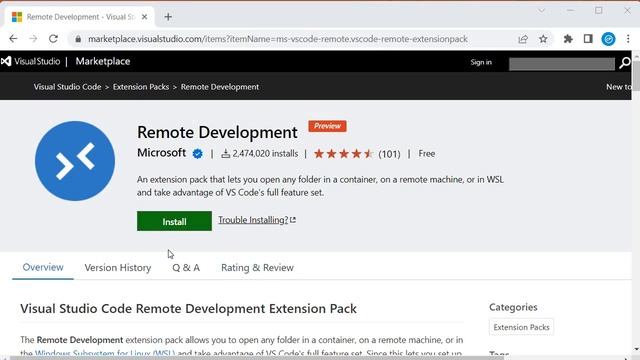Open the Rating & Review tab
Viewport: 640px width, 360px height.
tap(257, 268)
